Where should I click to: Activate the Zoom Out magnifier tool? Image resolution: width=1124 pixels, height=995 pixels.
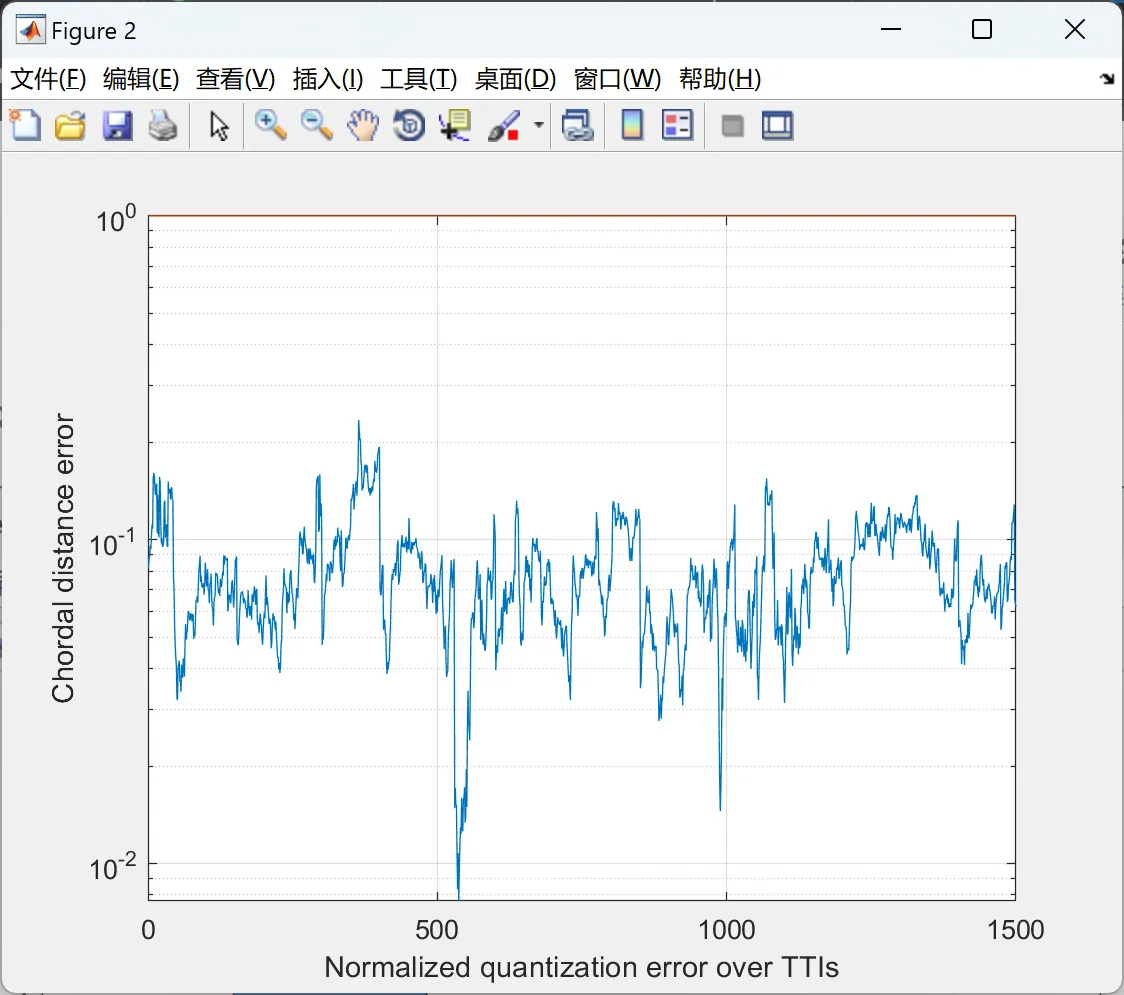[316, 125]
